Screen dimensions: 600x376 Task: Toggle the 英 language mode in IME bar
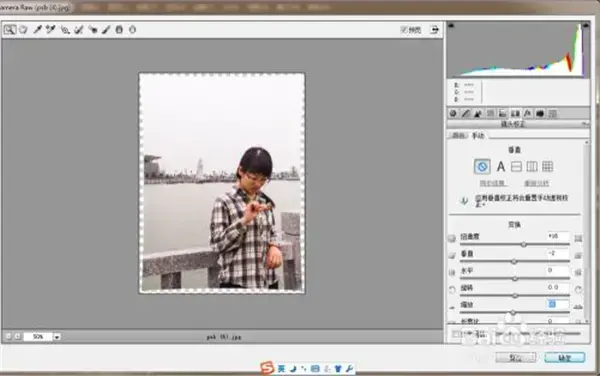pos(281,369)
